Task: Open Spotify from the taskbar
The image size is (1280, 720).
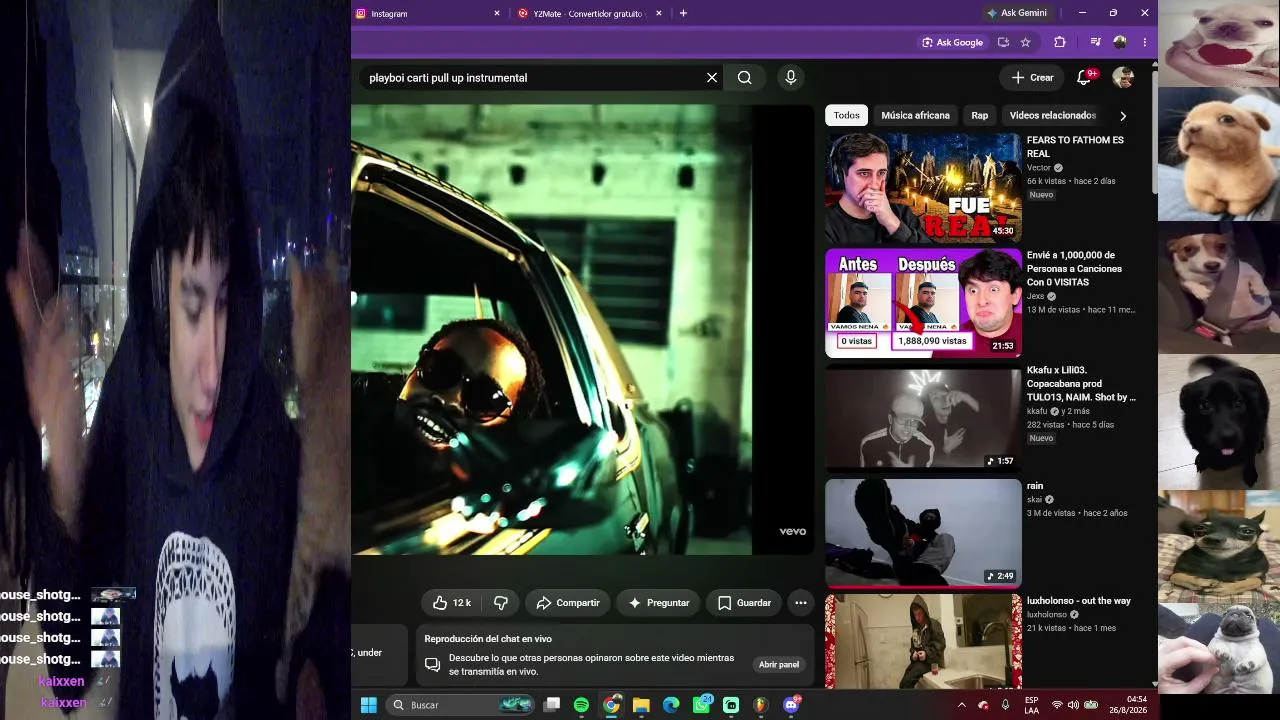Action: click(x=581, y=705)
